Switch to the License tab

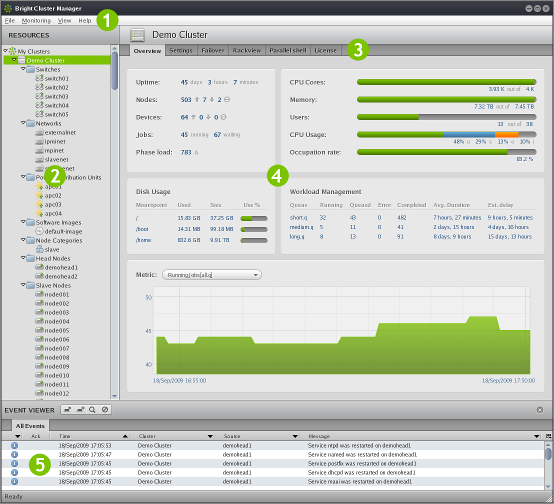click(325, 51)
